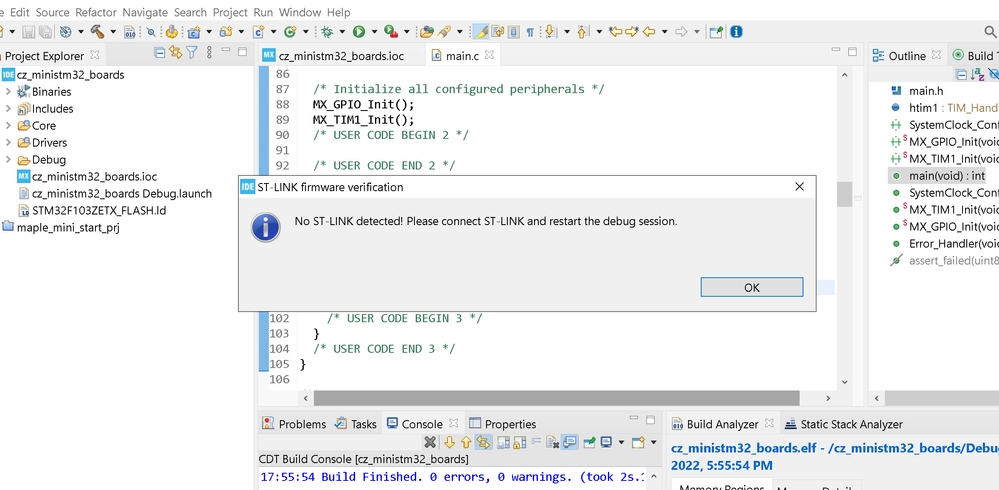
Task: Click the editor horizontal scrollbar
Action: [x=556, y=398]
